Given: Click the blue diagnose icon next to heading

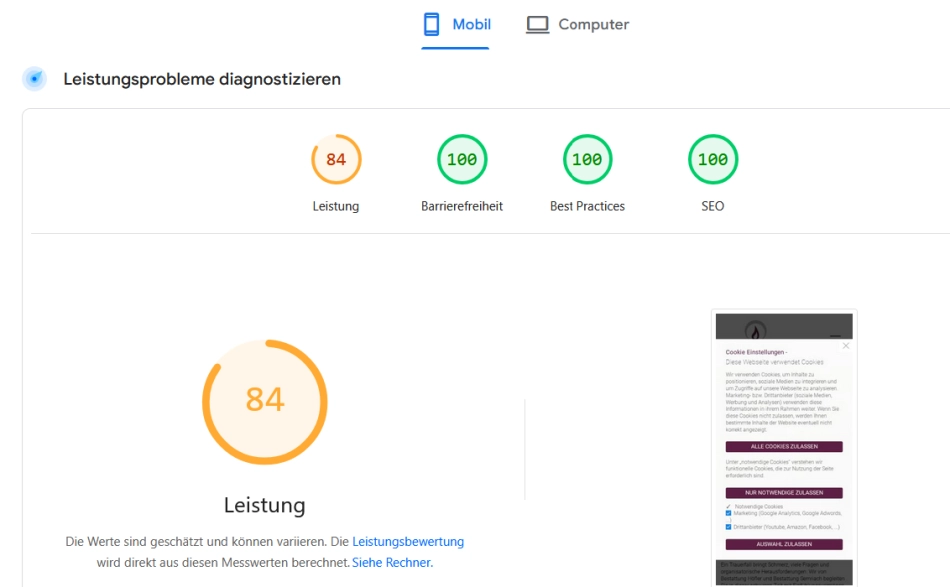Looking at the screenshot, I should pyautogui.click(x=35, y=79).
